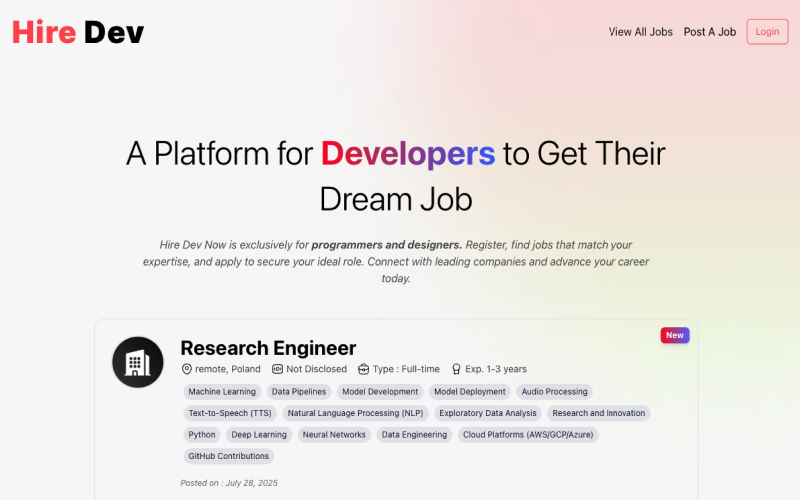Click the New badge on job card
This screenshot has width=800, height=500.
coord(675,335)
